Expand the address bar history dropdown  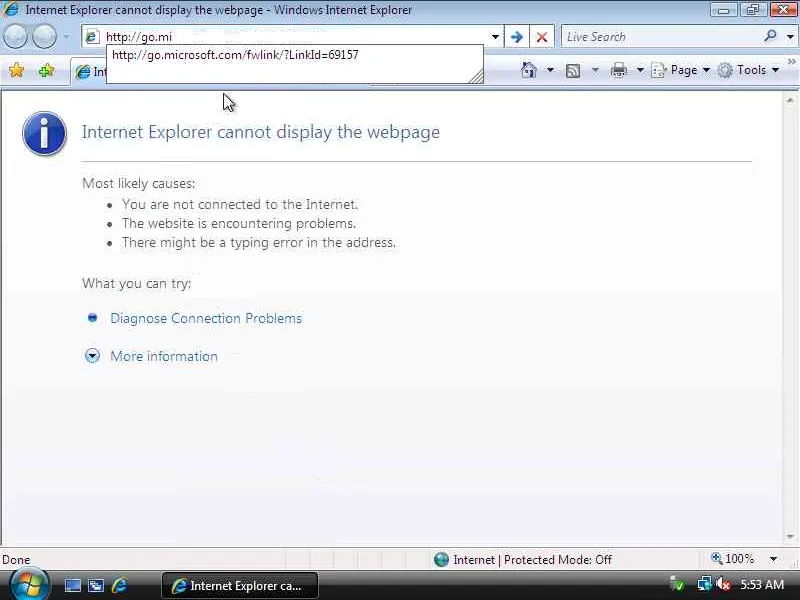click(x=495, y=37)
